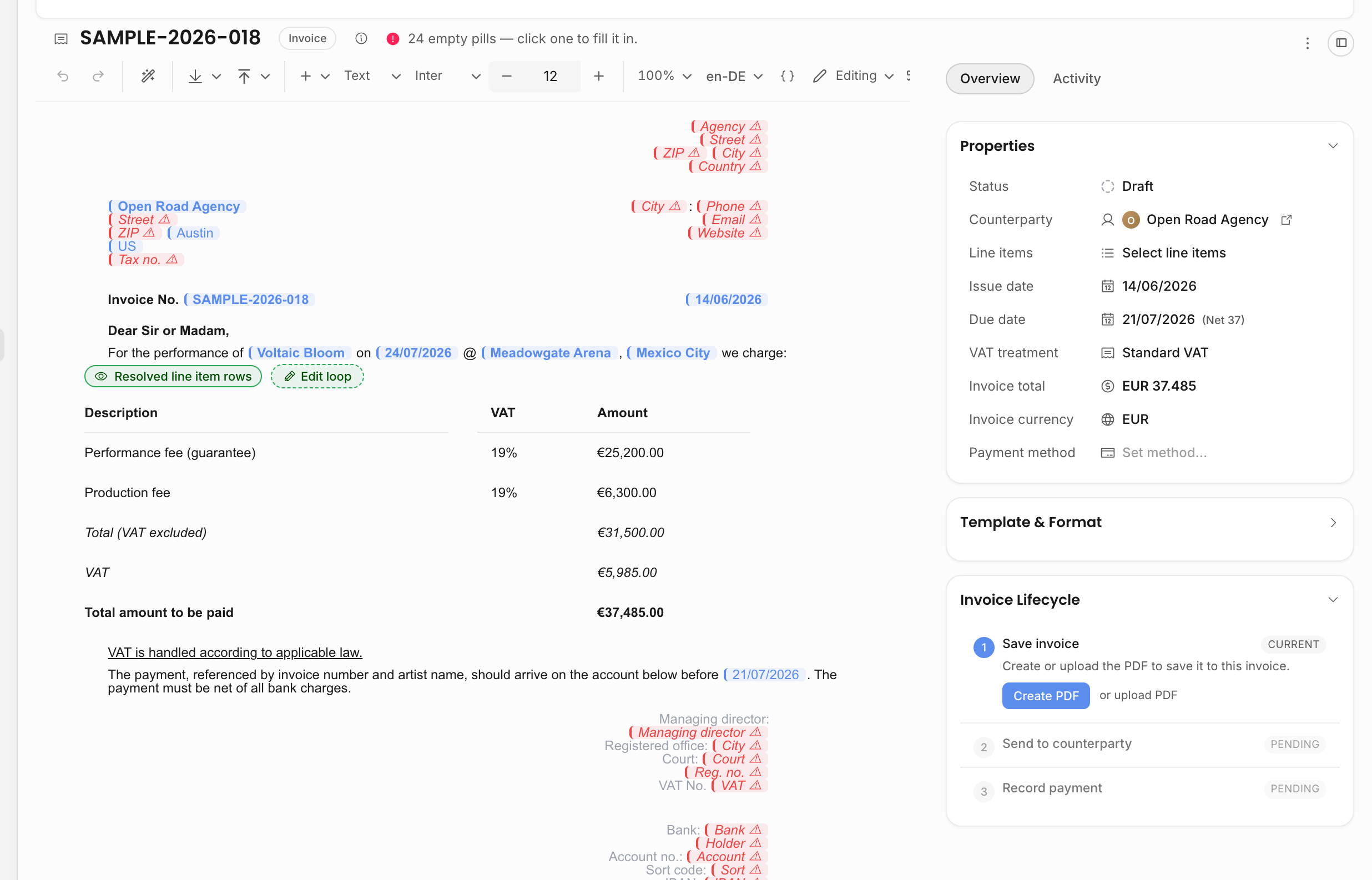The width and height of the screenshot is (1372, 880).
Task: Click the plus insert icon in toolbar
Action: point(306,76)
